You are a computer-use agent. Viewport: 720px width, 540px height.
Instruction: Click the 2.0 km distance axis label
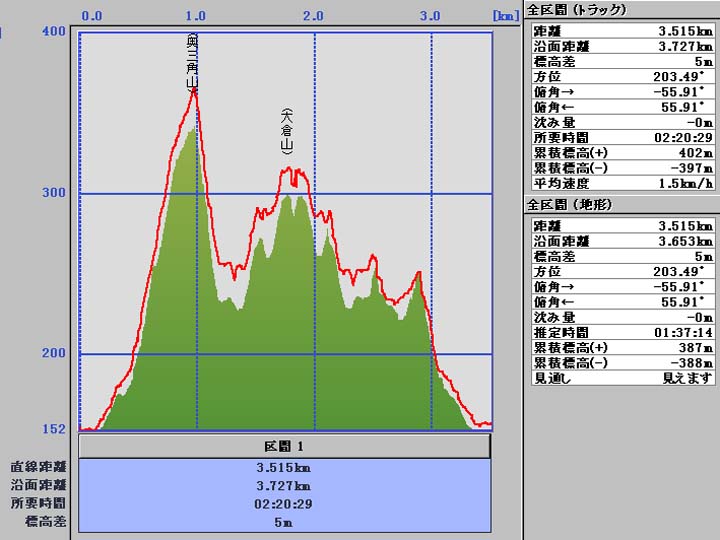point(313,16)
